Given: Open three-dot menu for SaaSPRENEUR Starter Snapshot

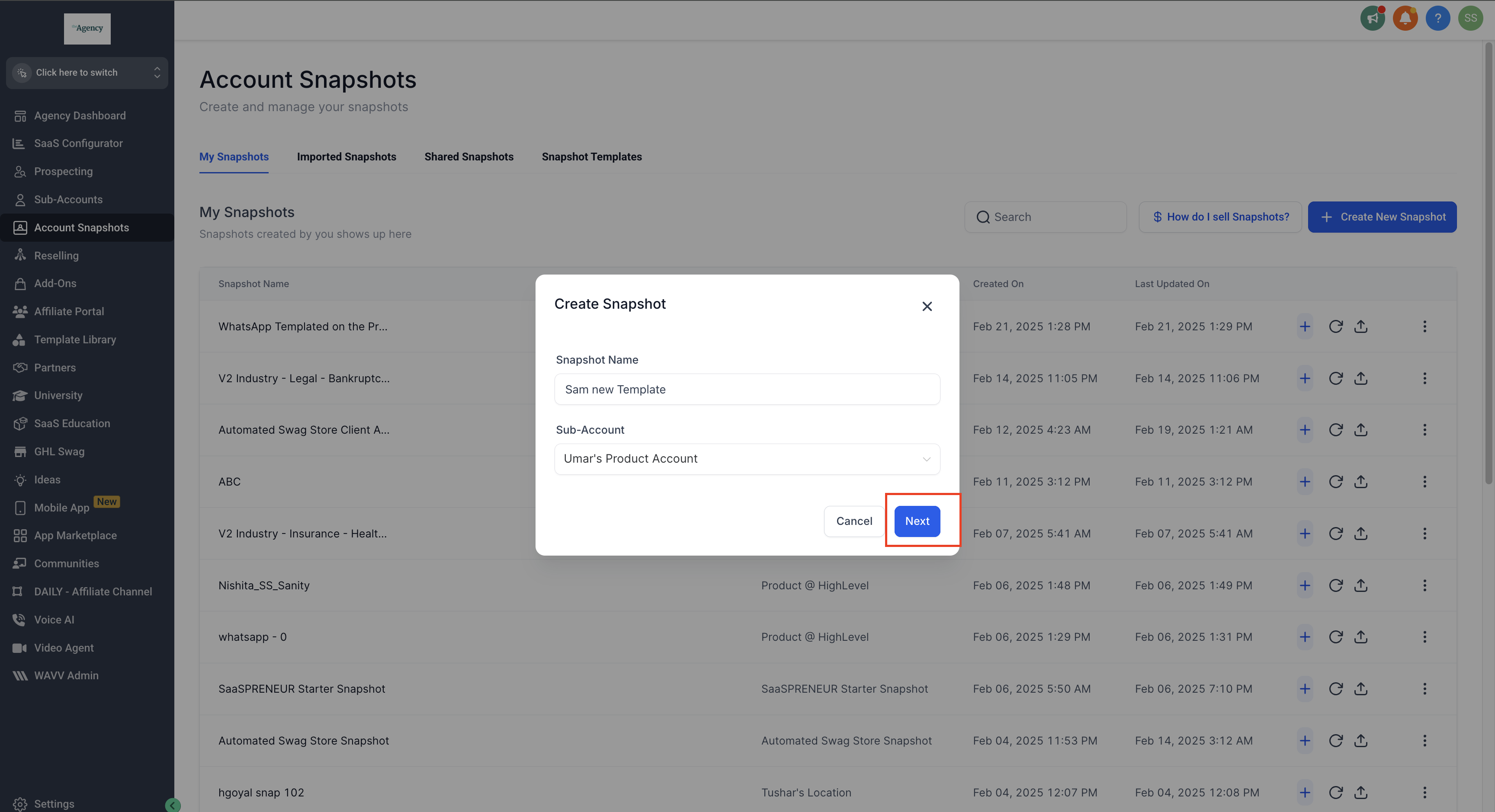Looking at the screenshot, I should 1424,688.
